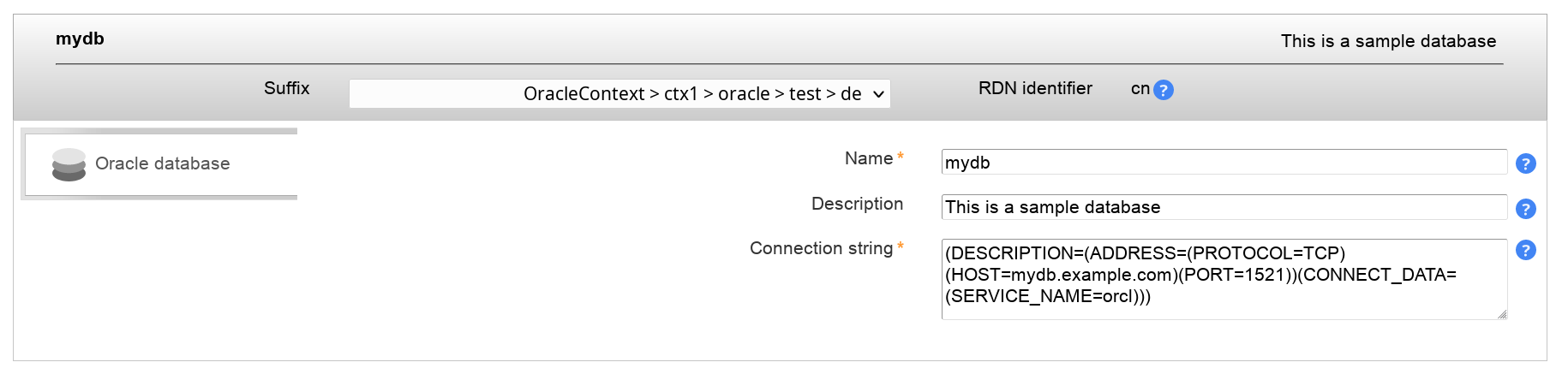This screenshot has width=1568, height=380.
Task: Click help icon beside Description field
Action: (1525, 209)
